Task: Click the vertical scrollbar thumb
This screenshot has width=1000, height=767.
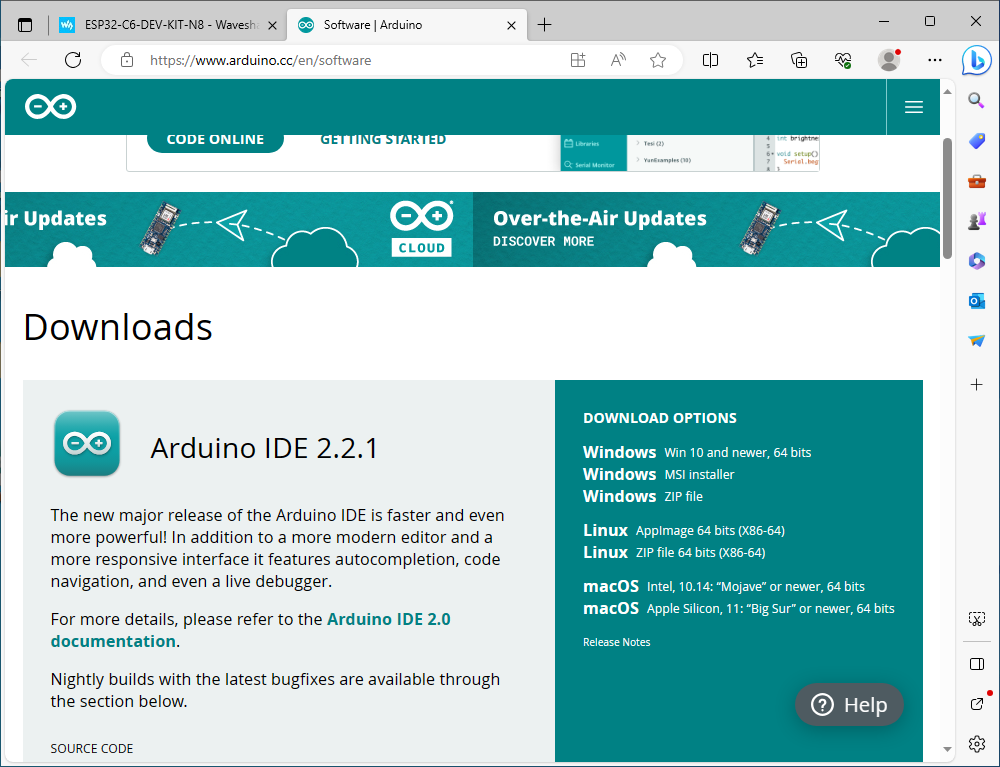Action: tap(948, 198)
